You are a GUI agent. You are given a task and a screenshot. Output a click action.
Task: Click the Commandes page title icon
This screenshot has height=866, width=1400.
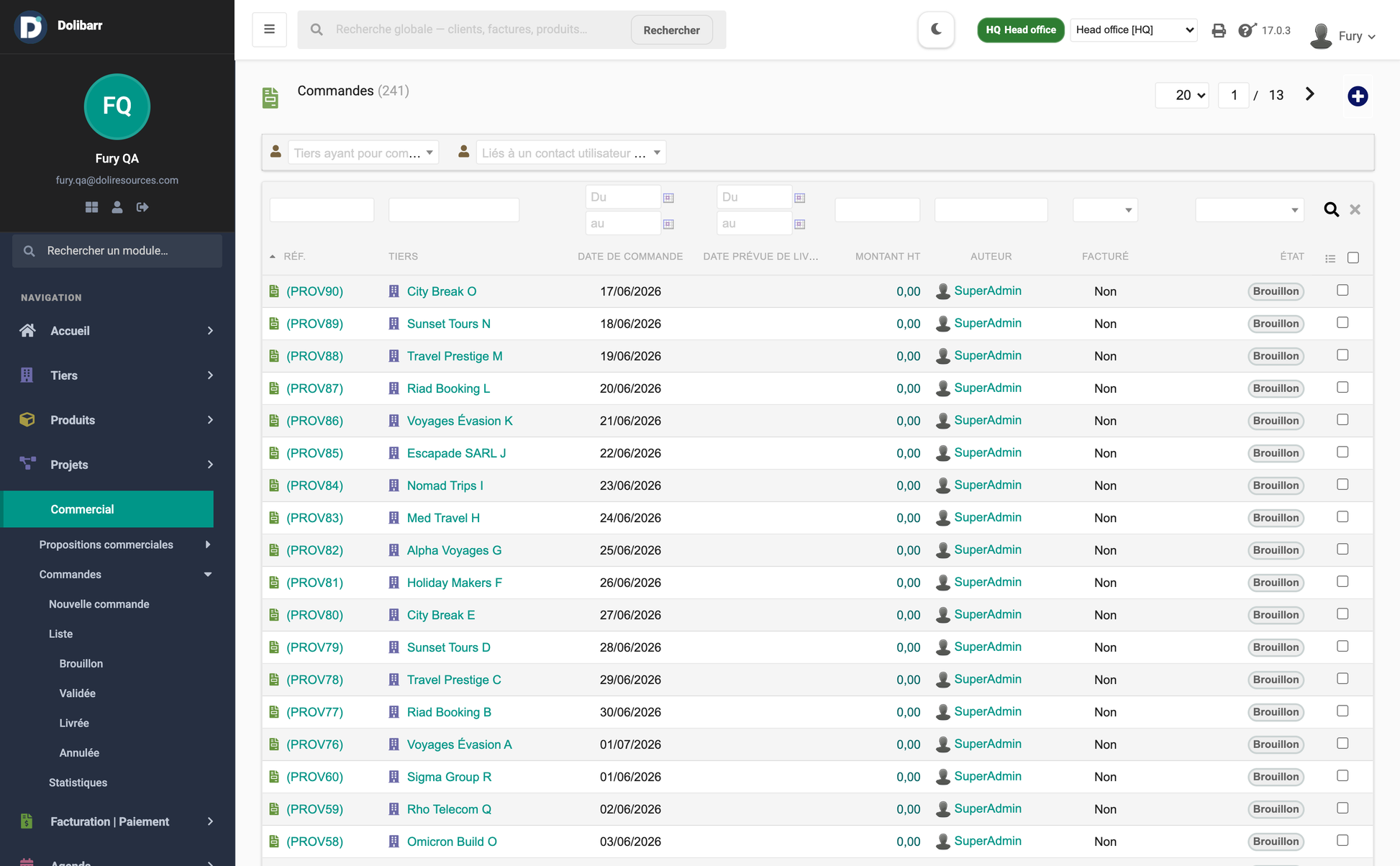271,98
